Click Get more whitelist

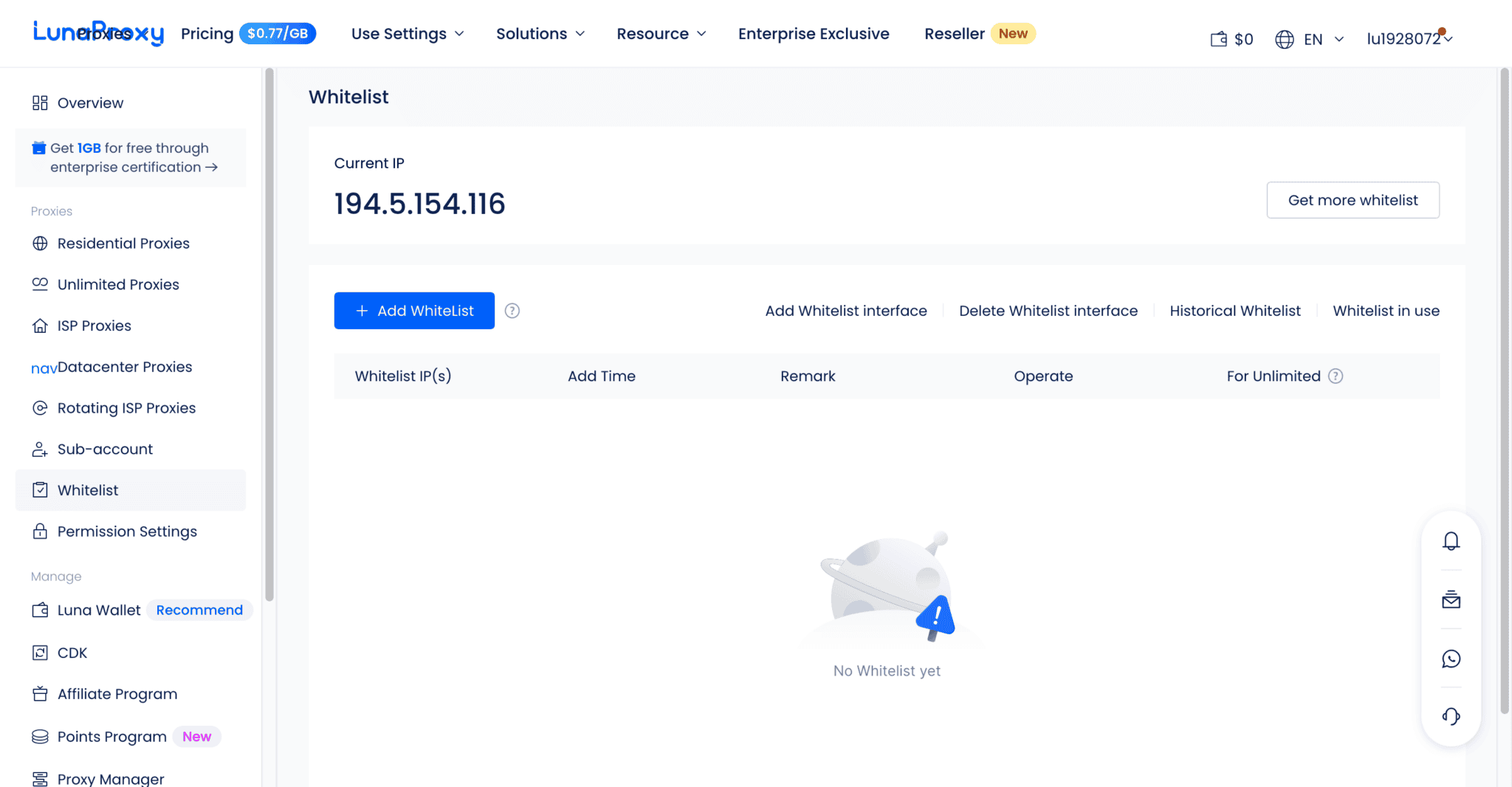coord(1353,200)
